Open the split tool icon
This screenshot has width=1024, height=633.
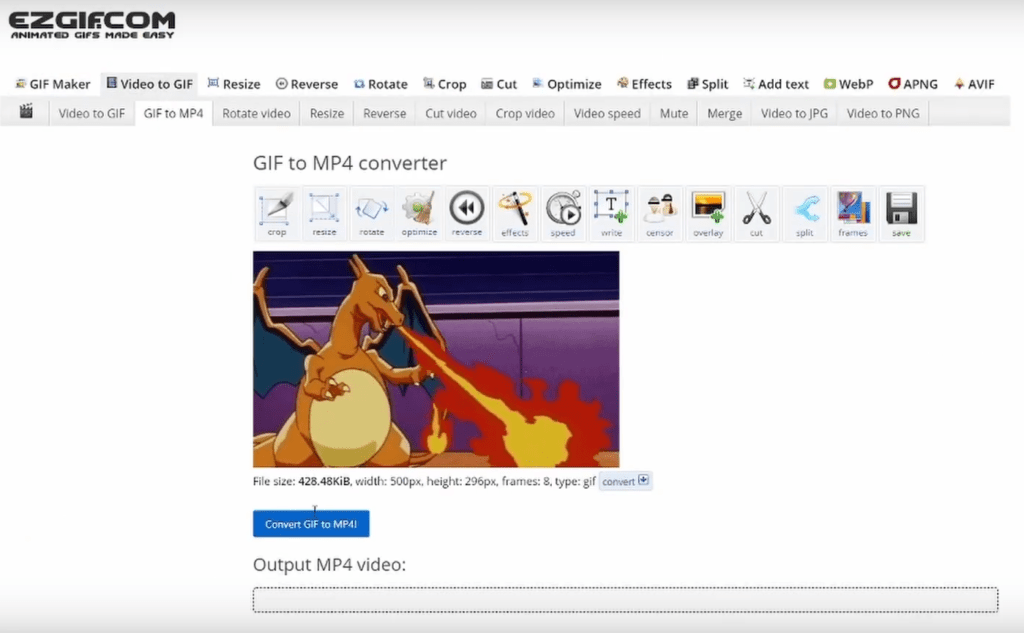click(805, 214)
